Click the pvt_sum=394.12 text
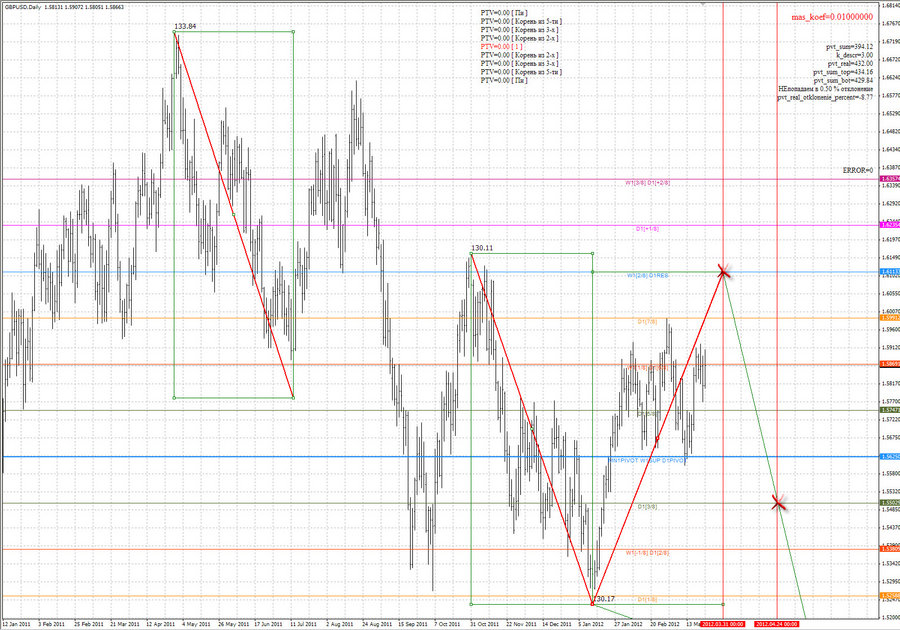The image size is (900, 630). point(849,46)
